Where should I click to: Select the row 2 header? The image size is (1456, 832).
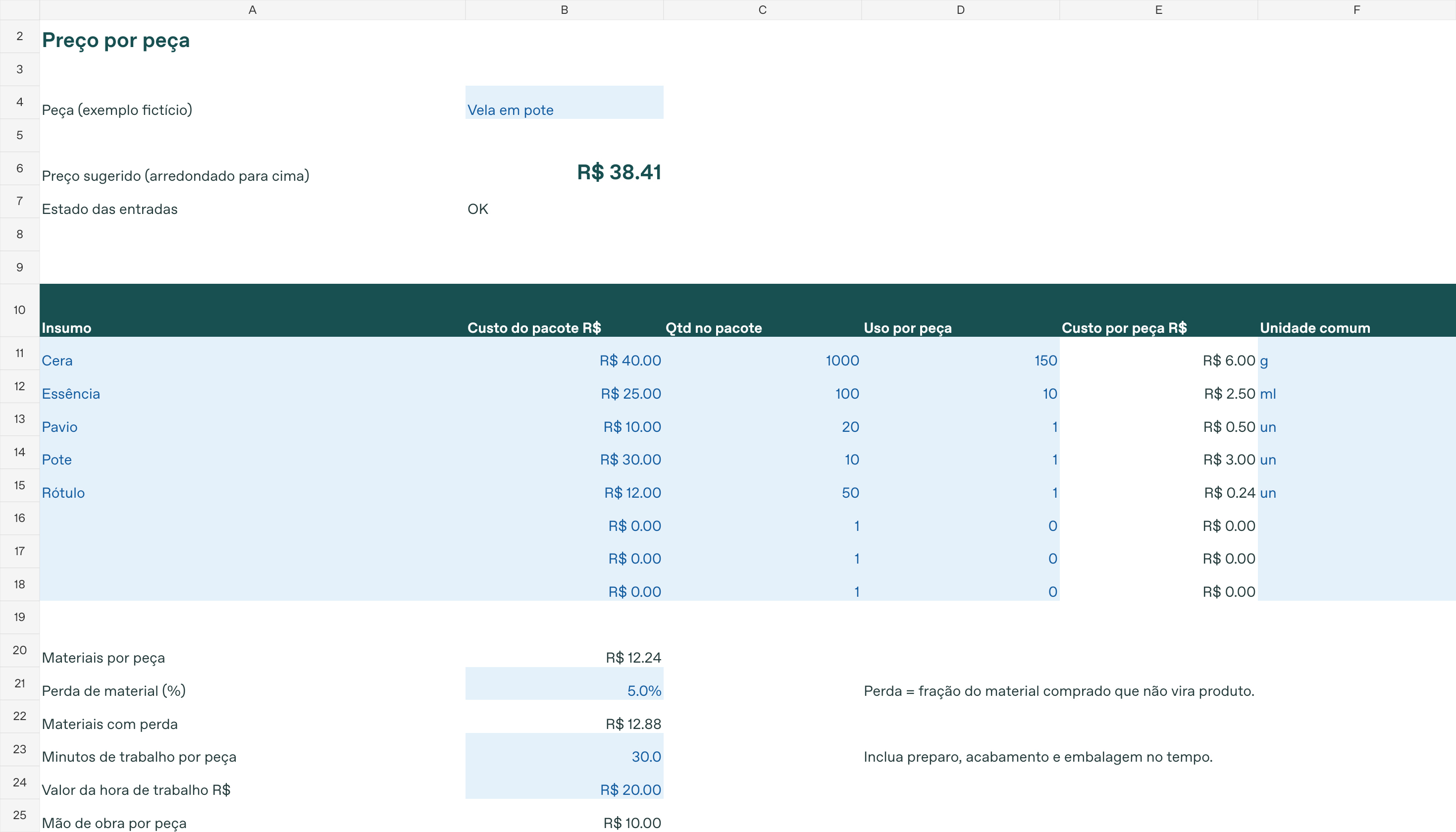[x=19, y=37]
